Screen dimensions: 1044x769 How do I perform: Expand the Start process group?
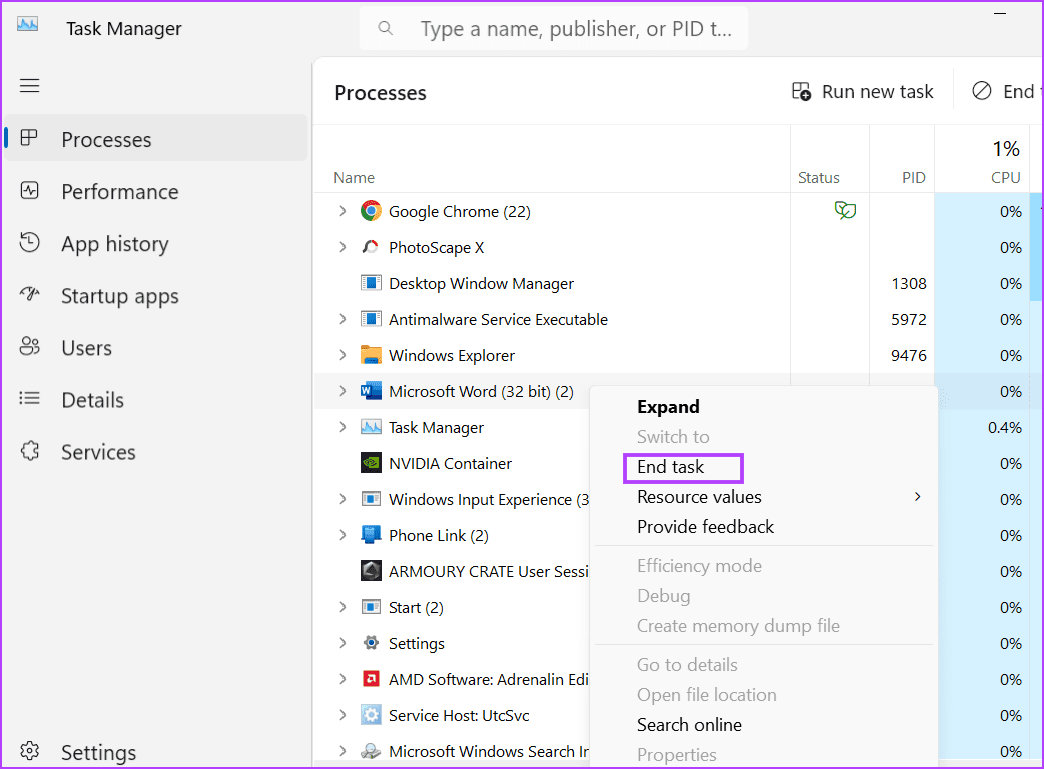tap(342, 607)
